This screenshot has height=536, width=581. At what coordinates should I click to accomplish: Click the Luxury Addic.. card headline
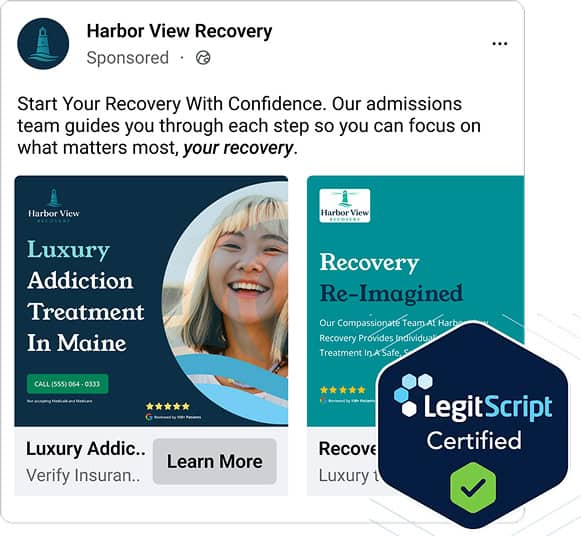click(85, 449)
